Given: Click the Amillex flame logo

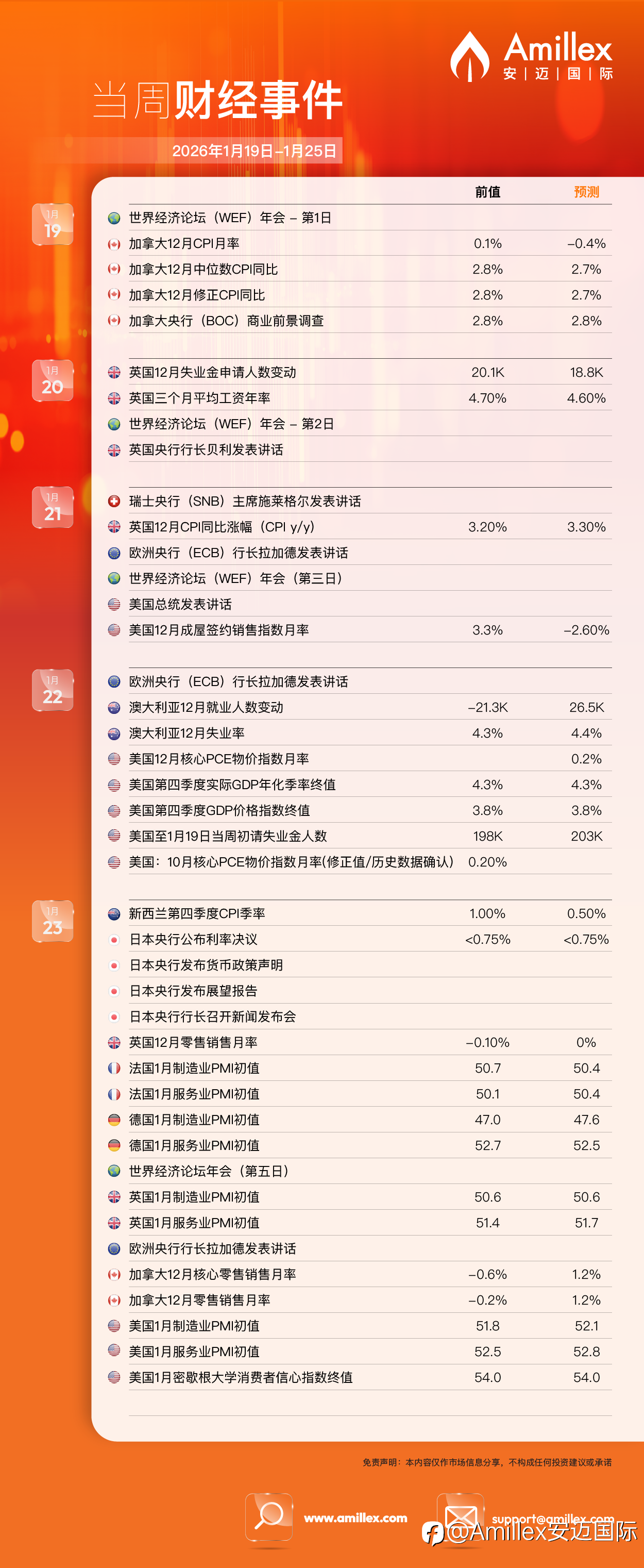Looking at the screenshot, I should [x=469, y=57].
